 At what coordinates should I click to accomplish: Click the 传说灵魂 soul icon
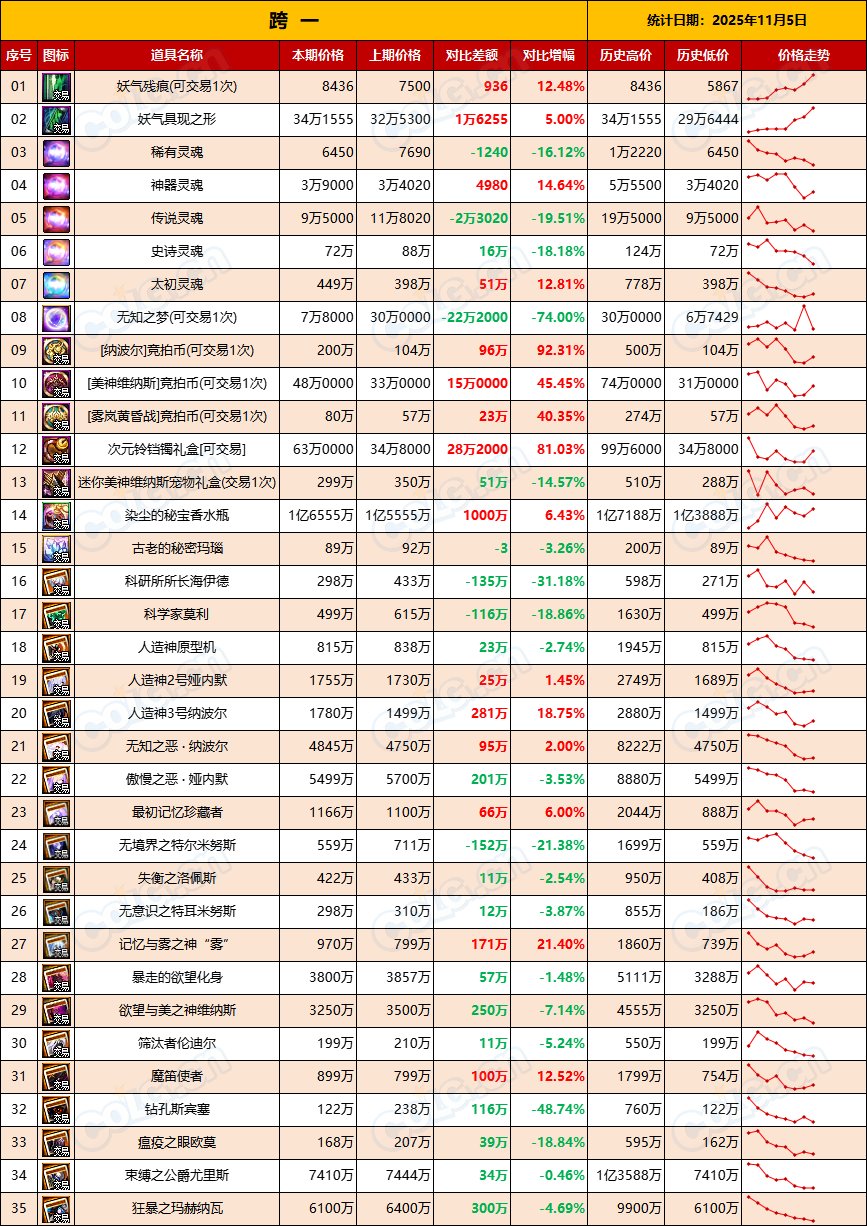57,221
